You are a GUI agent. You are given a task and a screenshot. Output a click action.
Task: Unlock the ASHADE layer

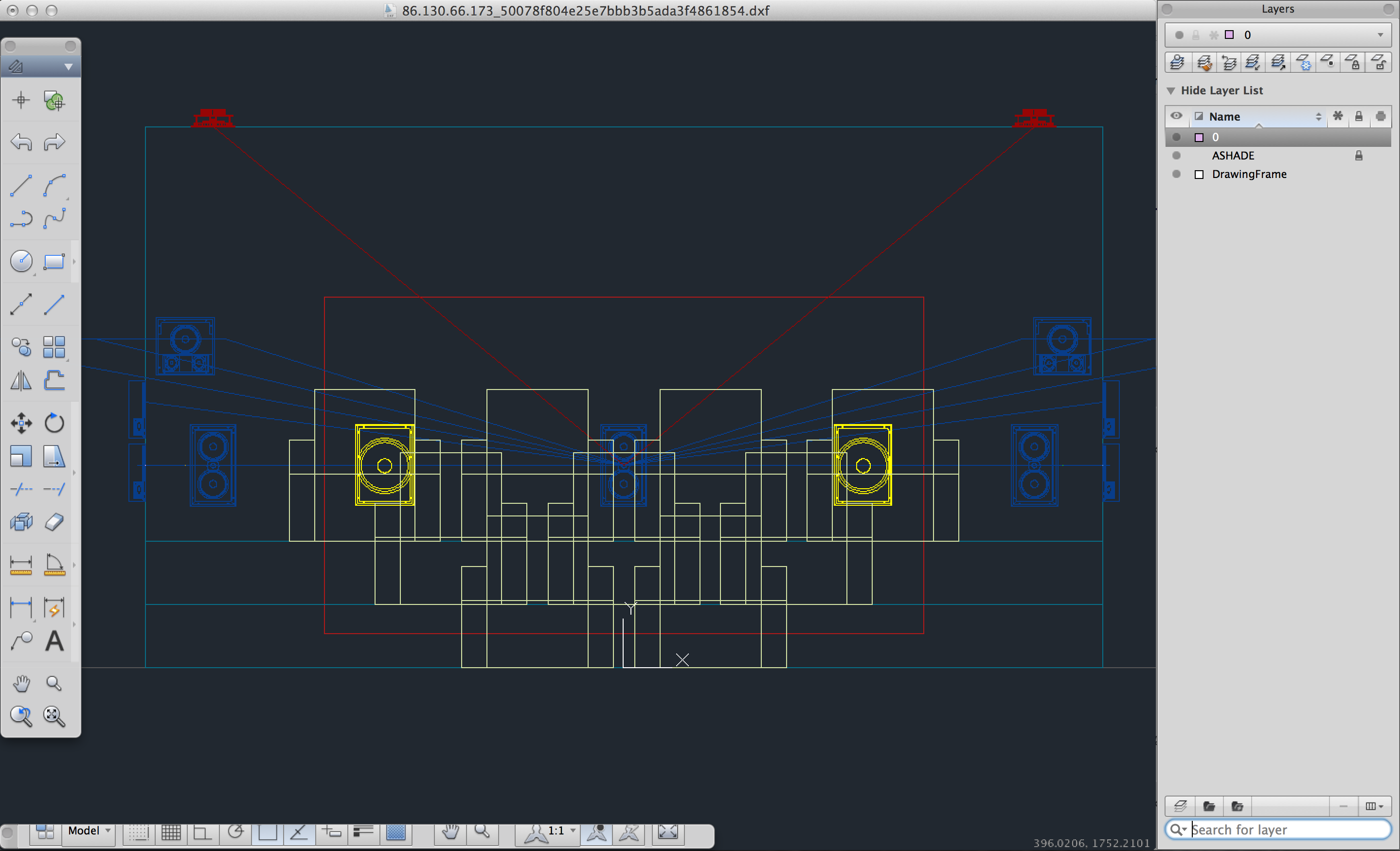1359,155
